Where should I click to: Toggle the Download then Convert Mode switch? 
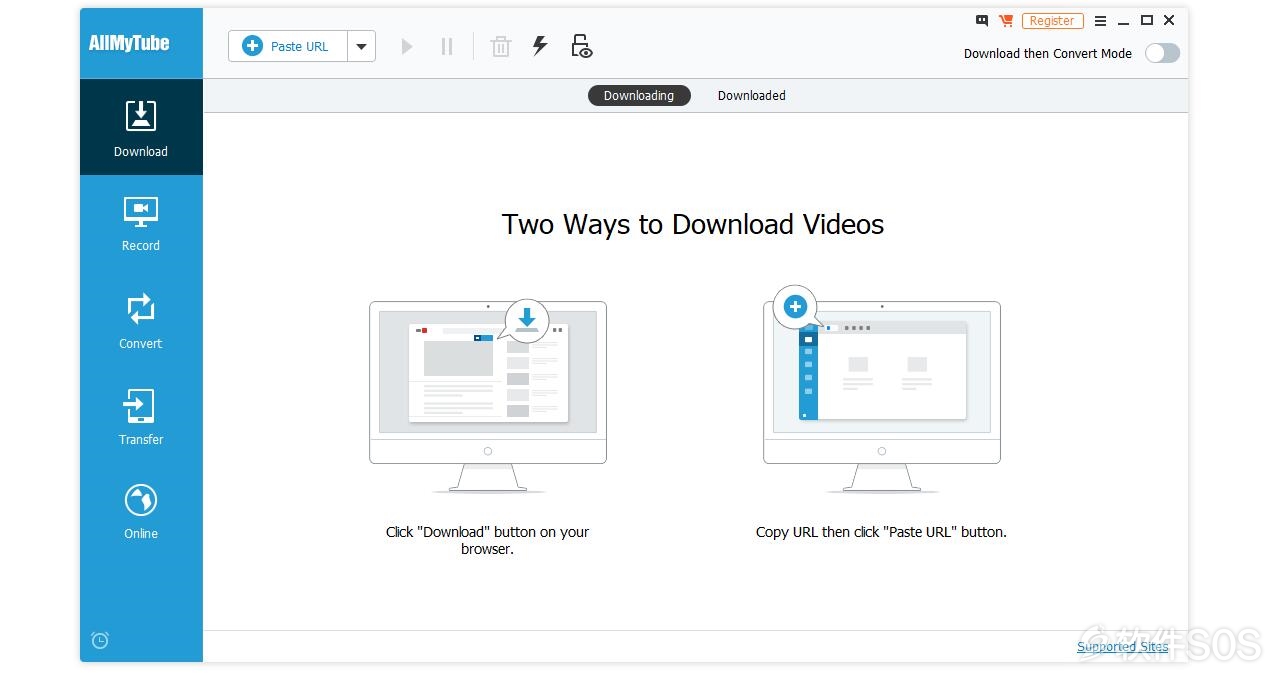(x=1162, y=53)
